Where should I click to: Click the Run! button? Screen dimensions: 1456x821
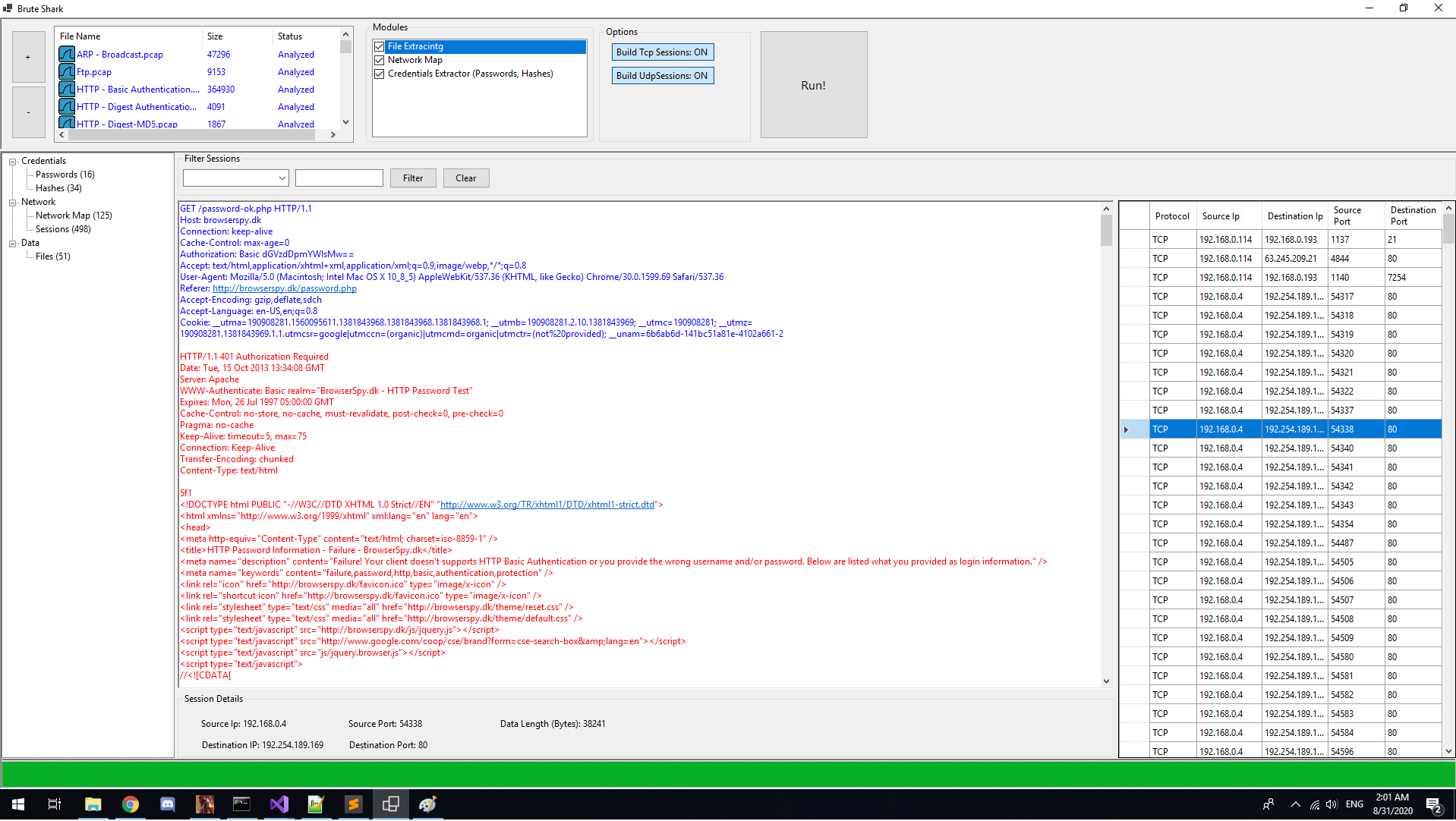(x=814, y=85)
